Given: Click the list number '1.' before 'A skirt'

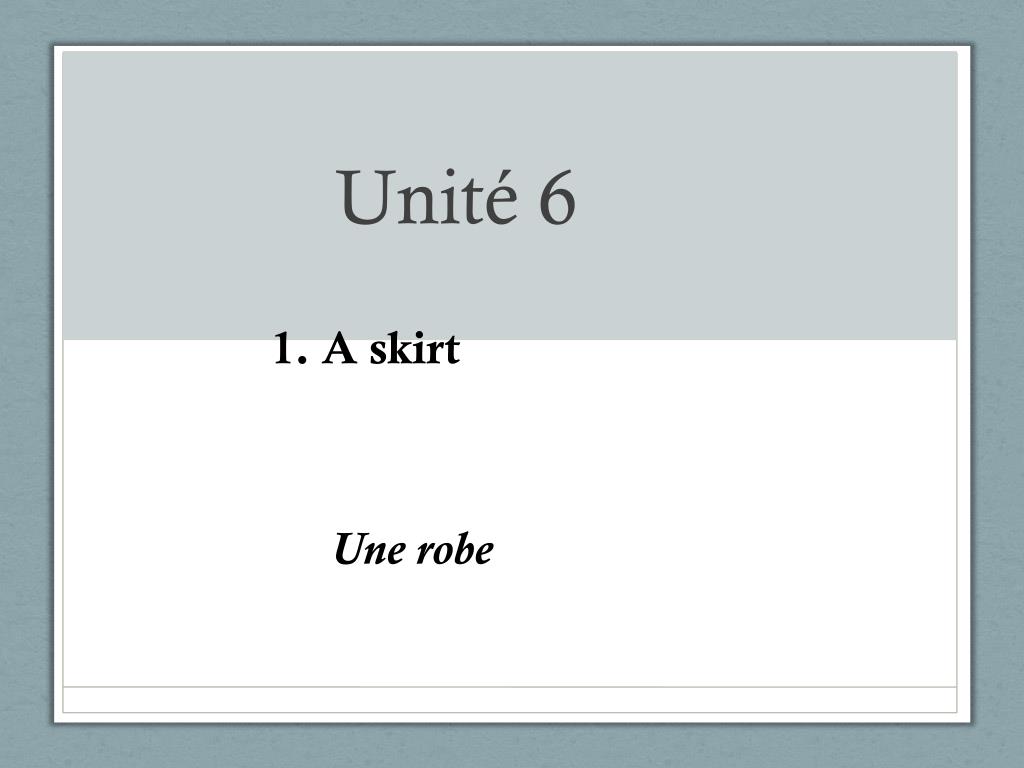Looking at the screenshot, I should (290, 349).
